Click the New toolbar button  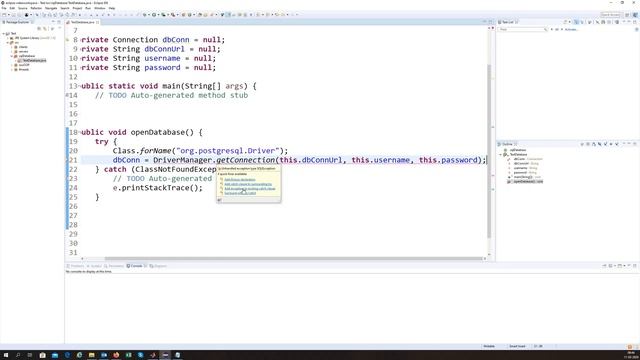coord(4,15)
